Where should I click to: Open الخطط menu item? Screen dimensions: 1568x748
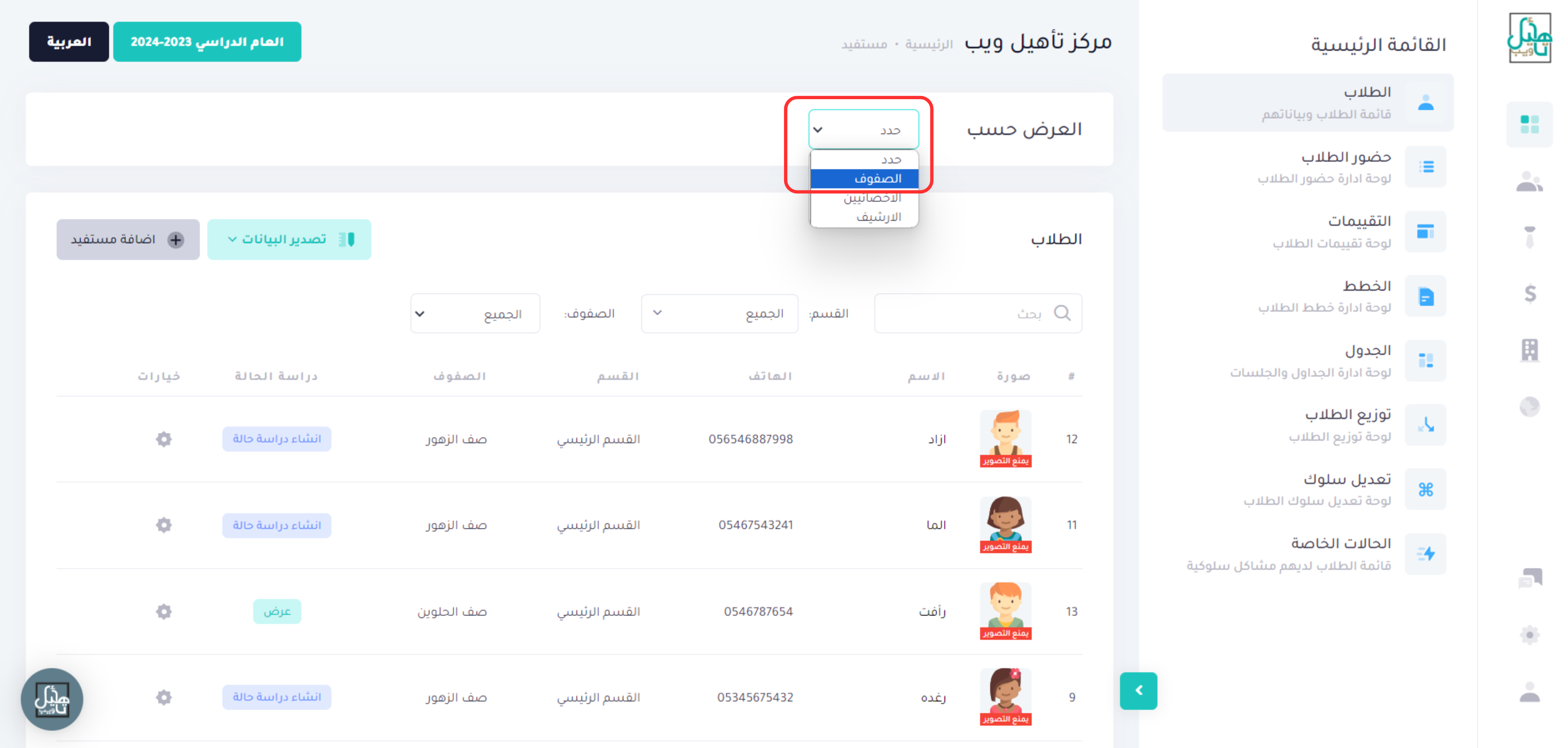(1308, 296)
